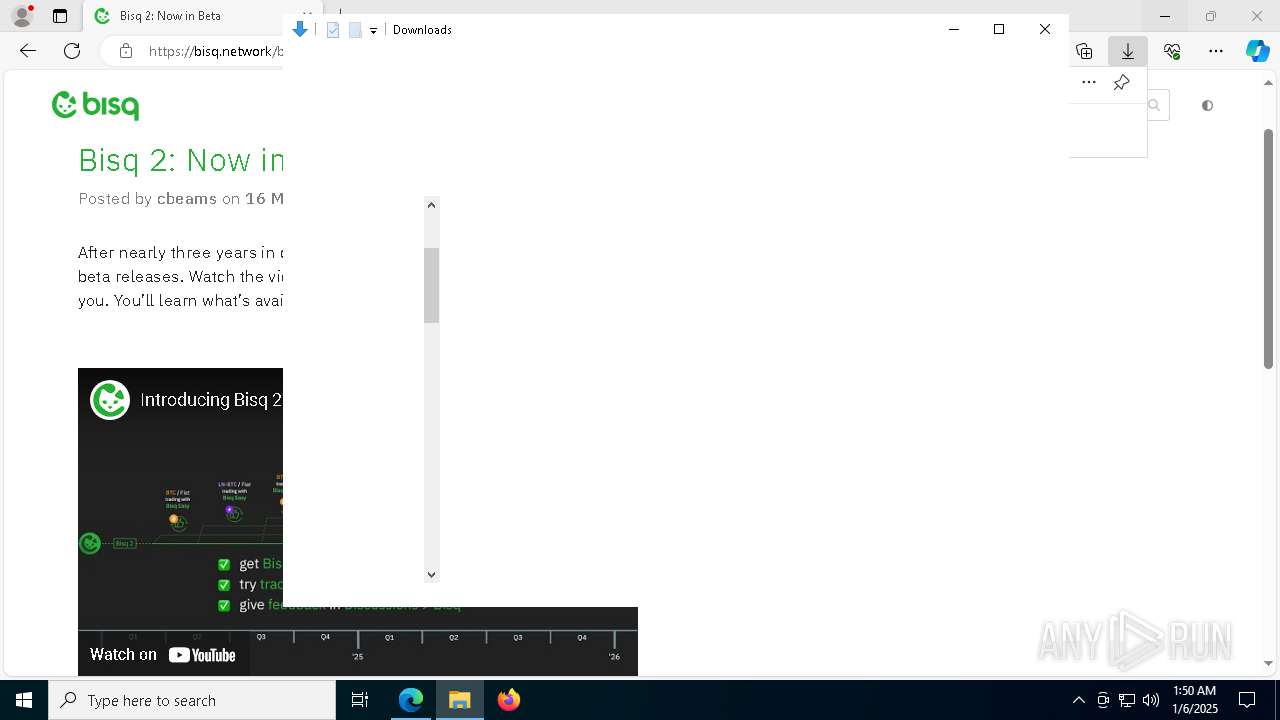Open Edge Settings and more menu

pos(1214,51)
